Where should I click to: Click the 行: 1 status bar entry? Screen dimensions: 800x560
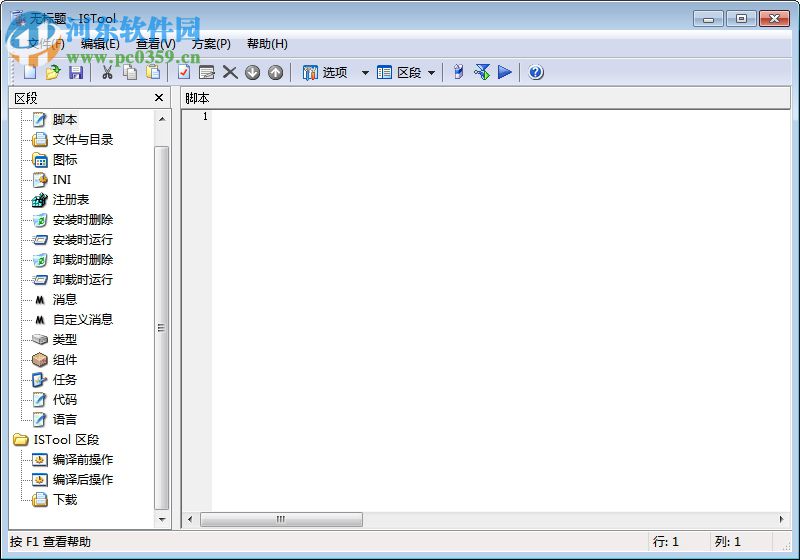click(x=666, y=541)
